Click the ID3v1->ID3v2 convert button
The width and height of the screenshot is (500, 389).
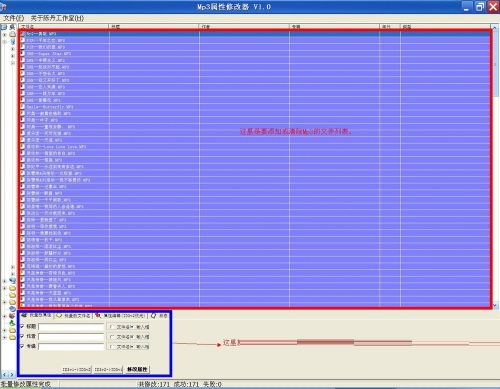[x=76, y=370]
